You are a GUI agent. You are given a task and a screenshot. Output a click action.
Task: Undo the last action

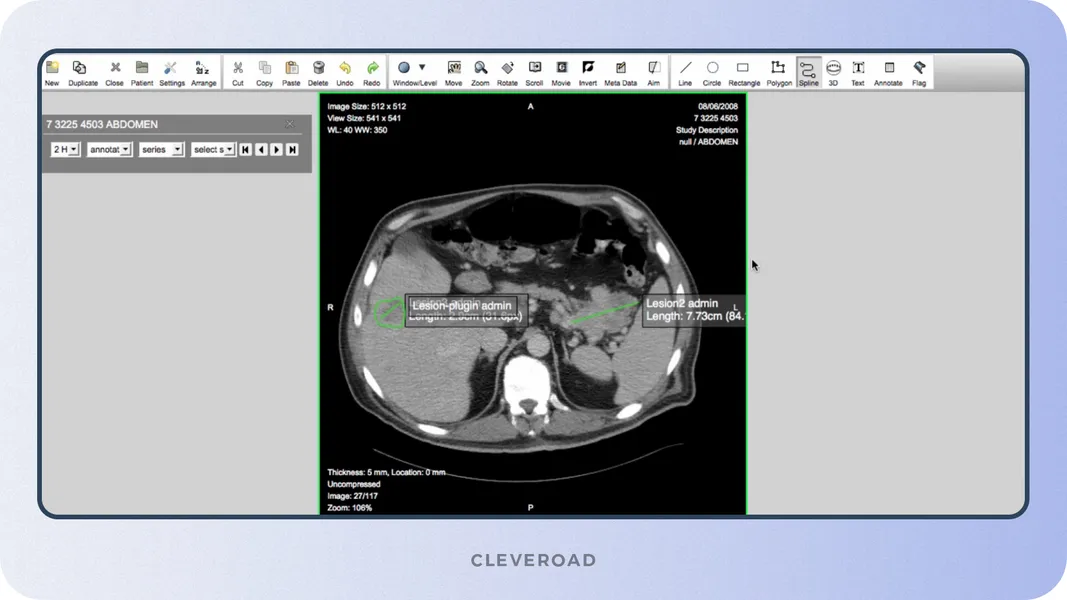click(x=345, y=70)
